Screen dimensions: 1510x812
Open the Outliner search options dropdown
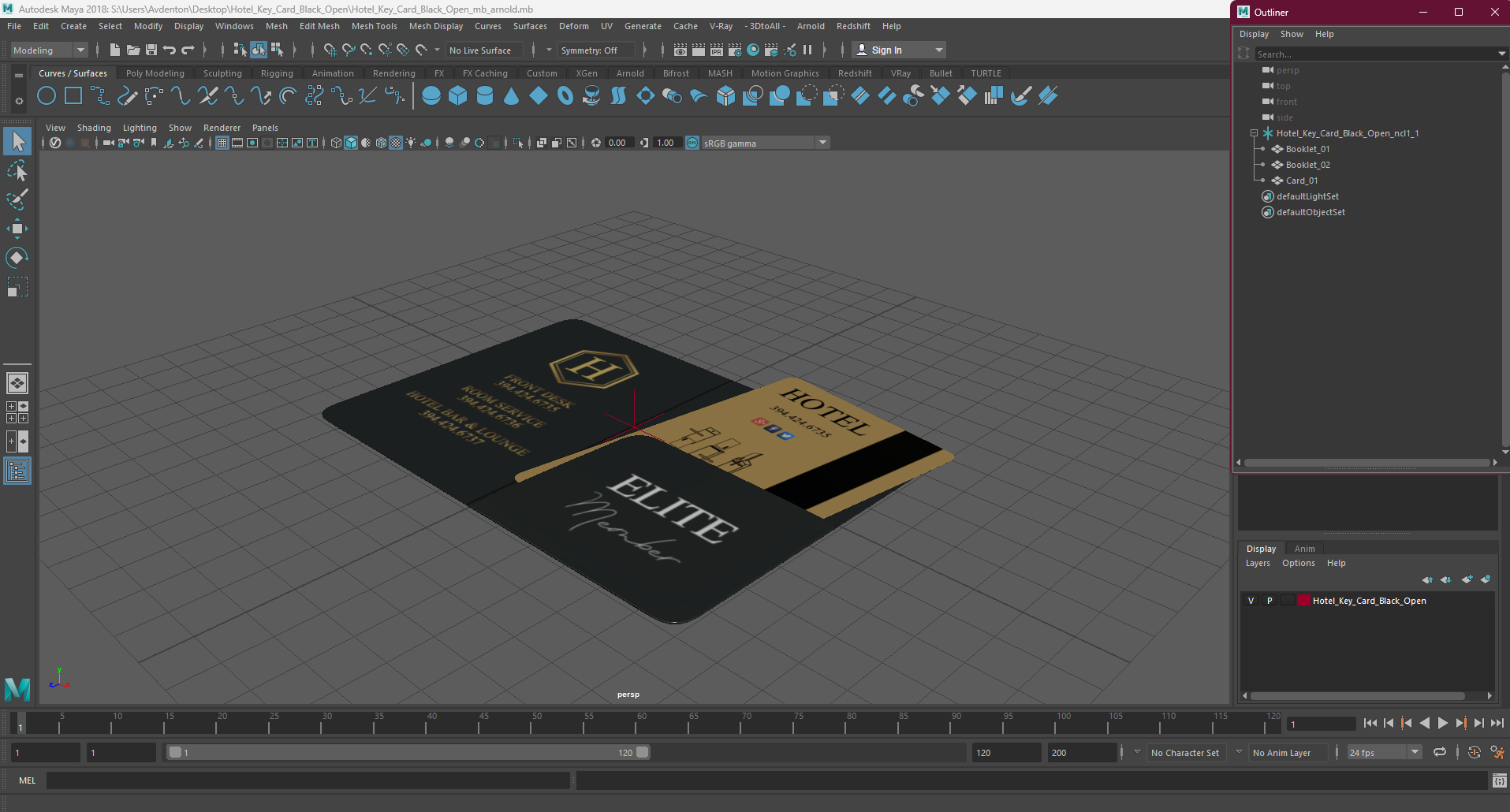point(1501,54)
